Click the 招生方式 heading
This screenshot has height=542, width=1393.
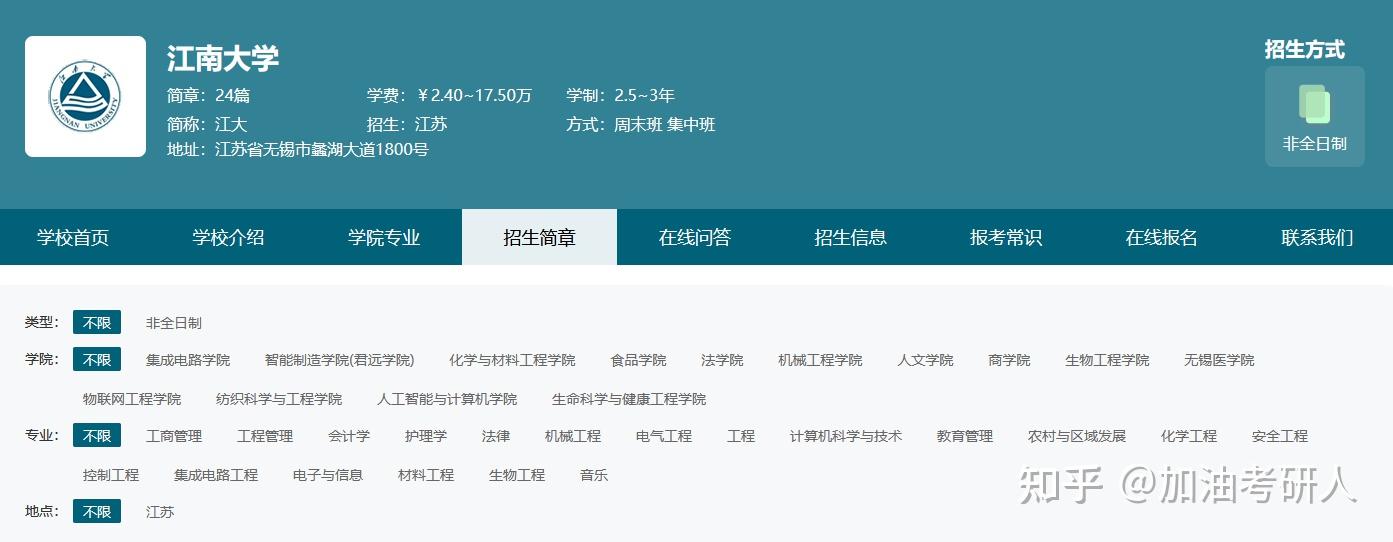(x=1305, y=49)
